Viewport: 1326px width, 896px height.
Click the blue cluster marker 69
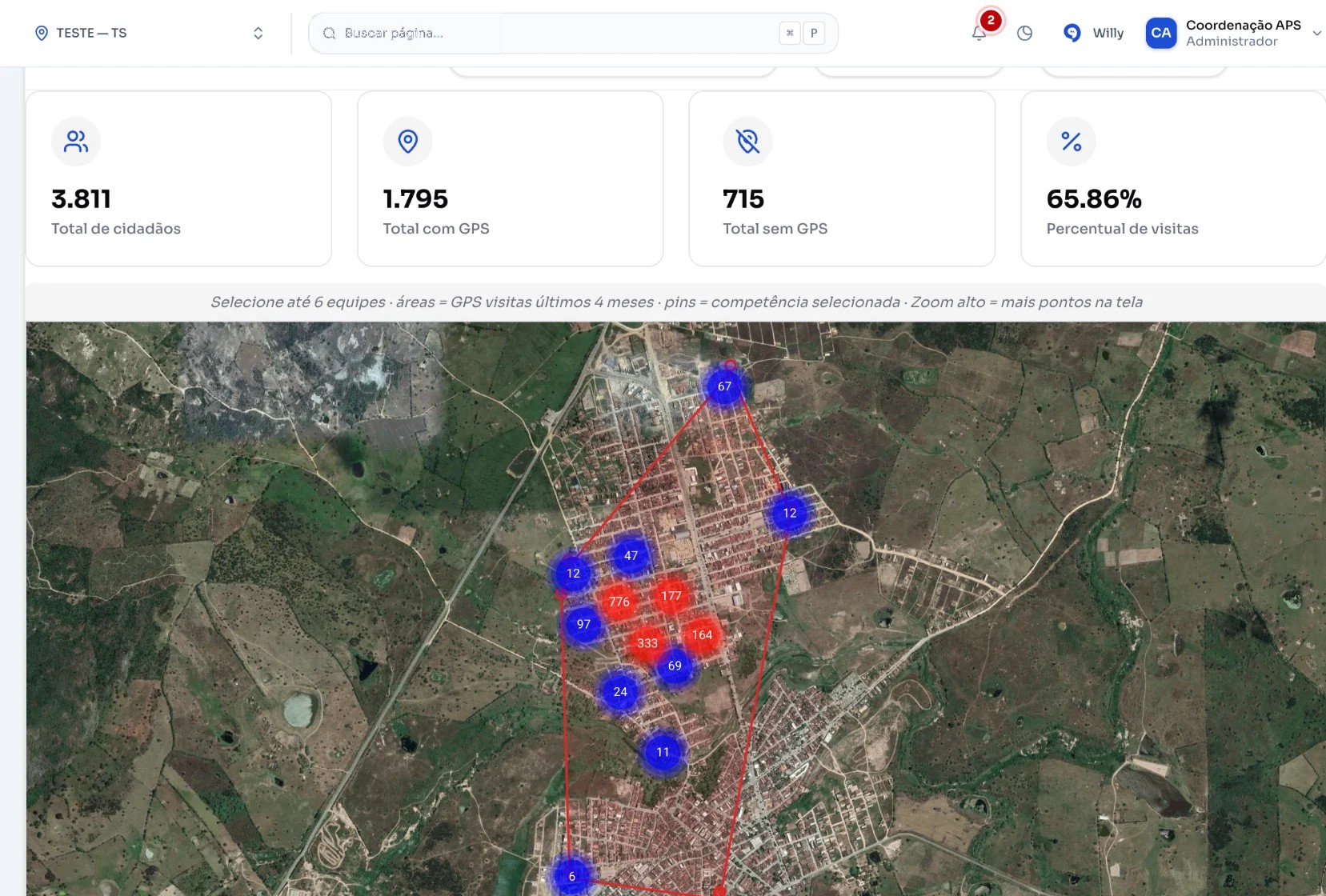tap(675, 666)
